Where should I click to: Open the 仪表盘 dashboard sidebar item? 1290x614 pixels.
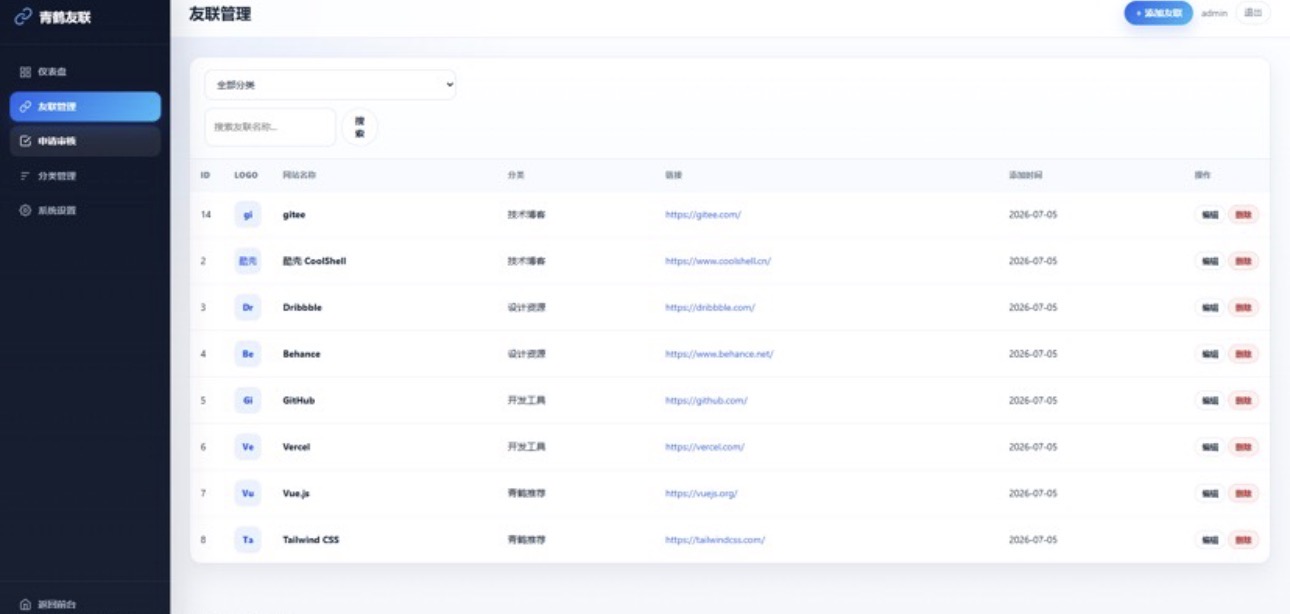[x=85, y=72]
